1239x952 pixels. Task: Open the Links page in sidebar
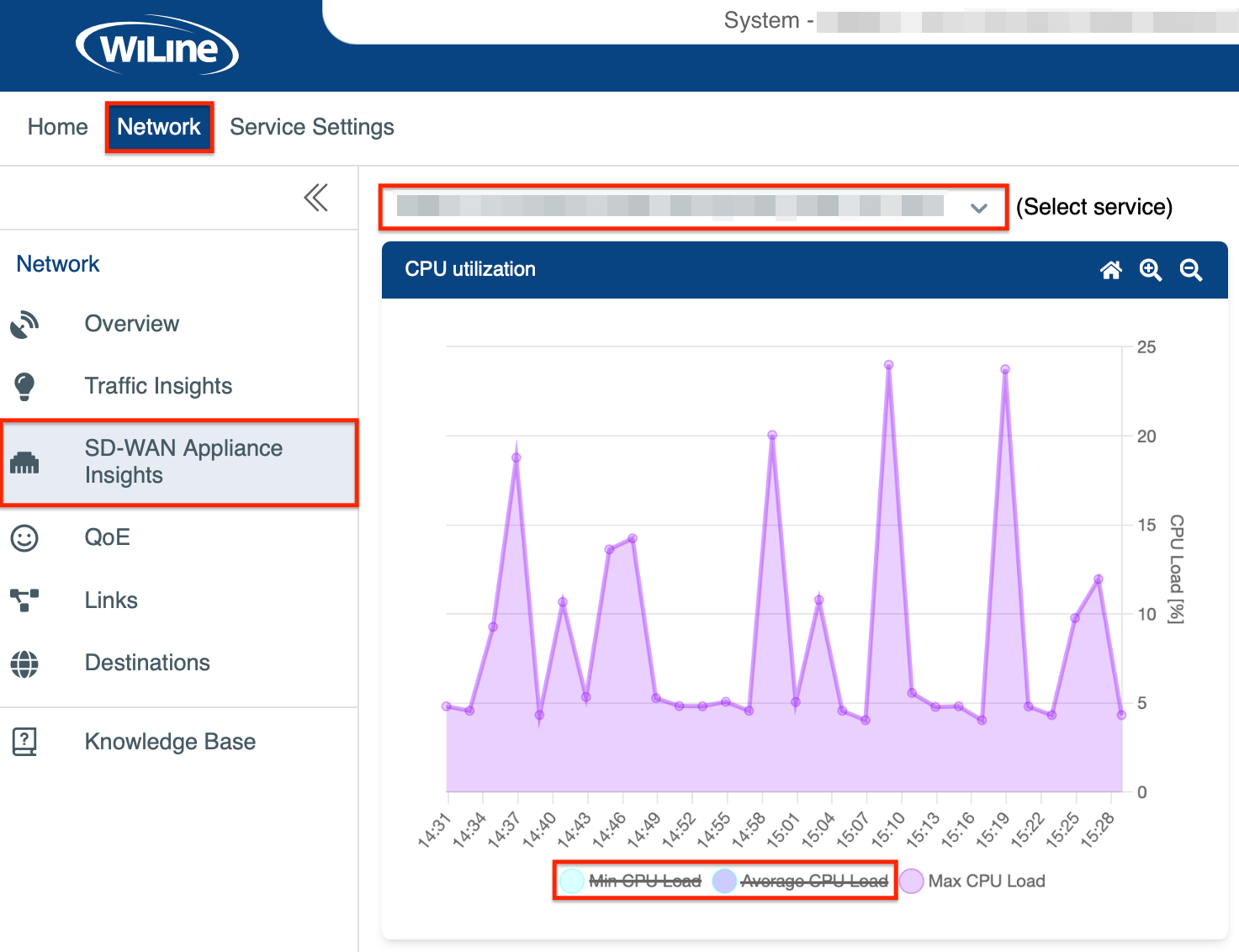(x=111, y=600)
